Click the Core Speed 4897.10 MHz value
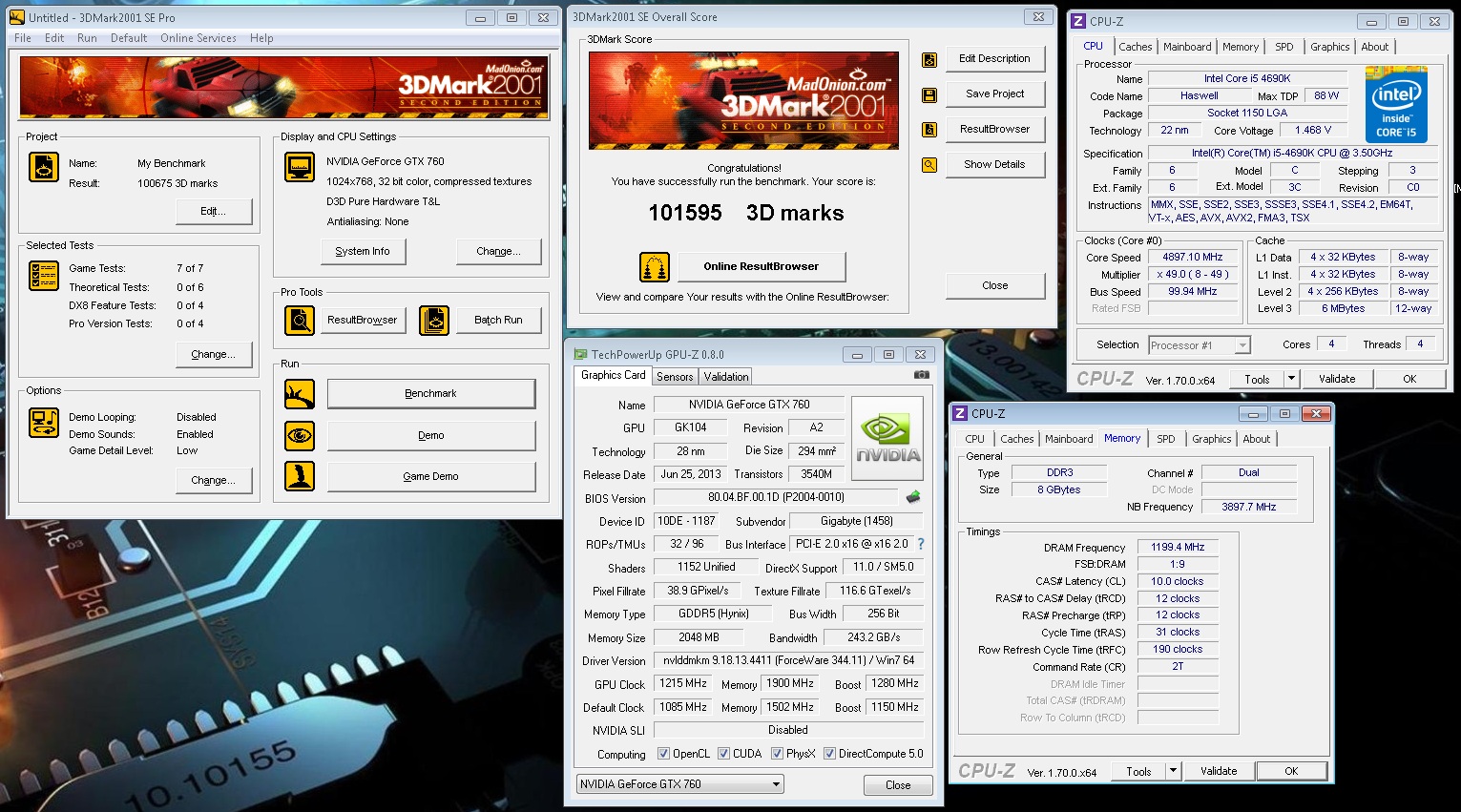Viewport: 1461px width, 812px height. coord(1192,257)
